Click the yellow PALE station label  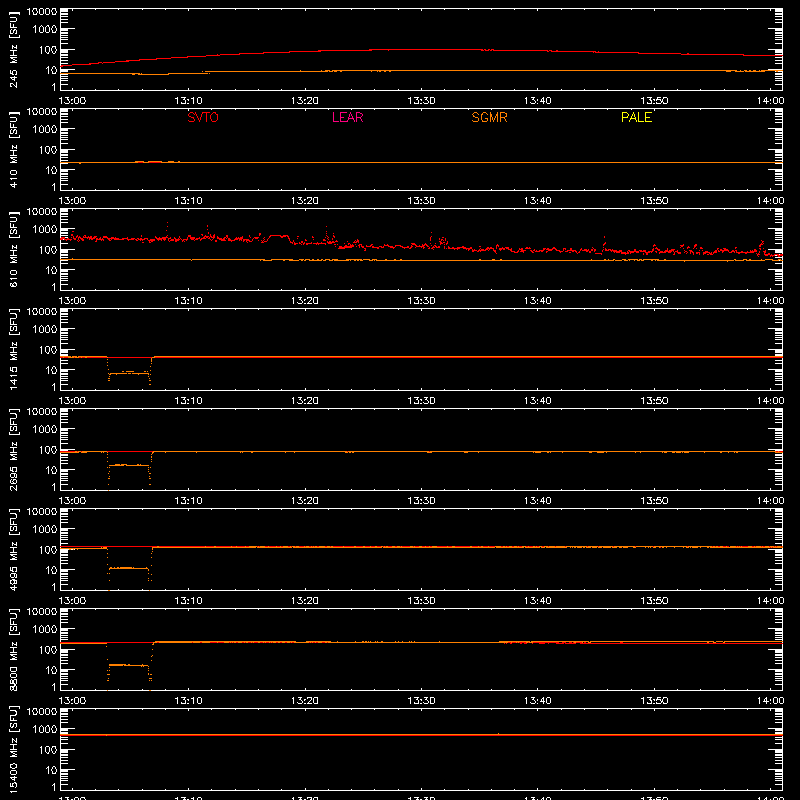pos(636,117)
